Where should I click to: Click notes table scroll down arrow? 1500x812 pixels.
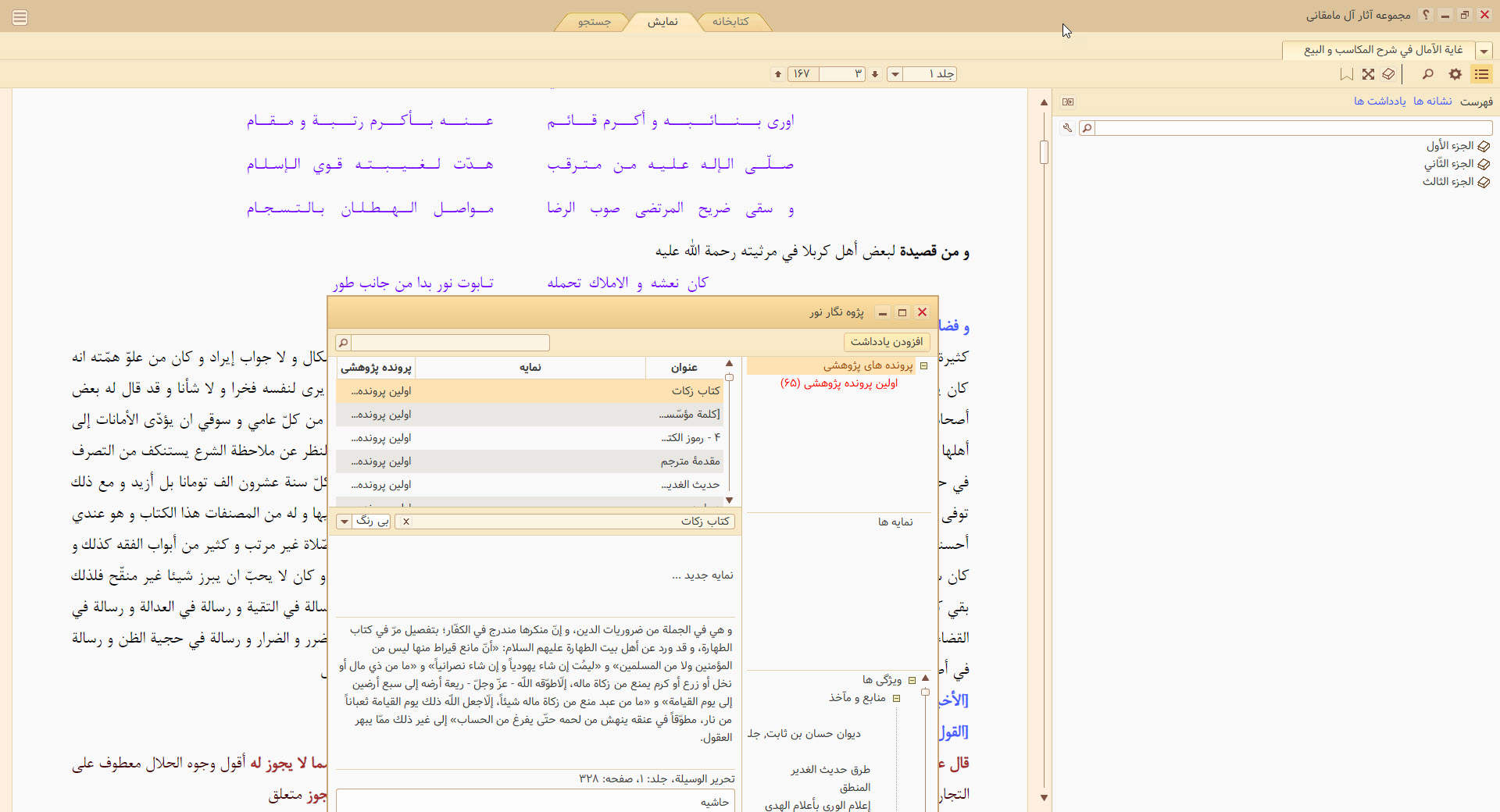click(729, 500)
